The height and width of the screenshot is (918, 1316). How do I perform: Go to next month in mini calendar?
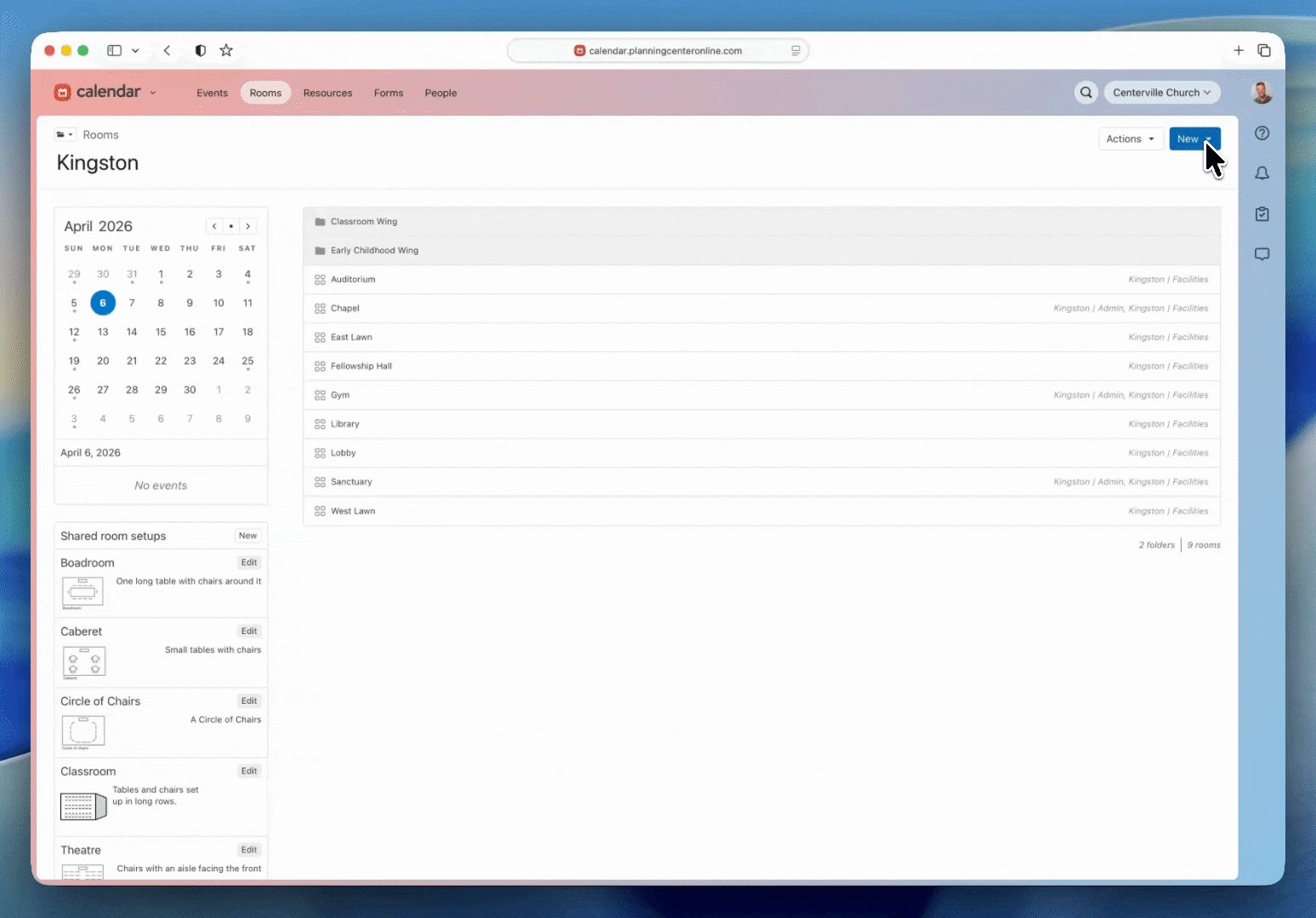coord(248,226)
